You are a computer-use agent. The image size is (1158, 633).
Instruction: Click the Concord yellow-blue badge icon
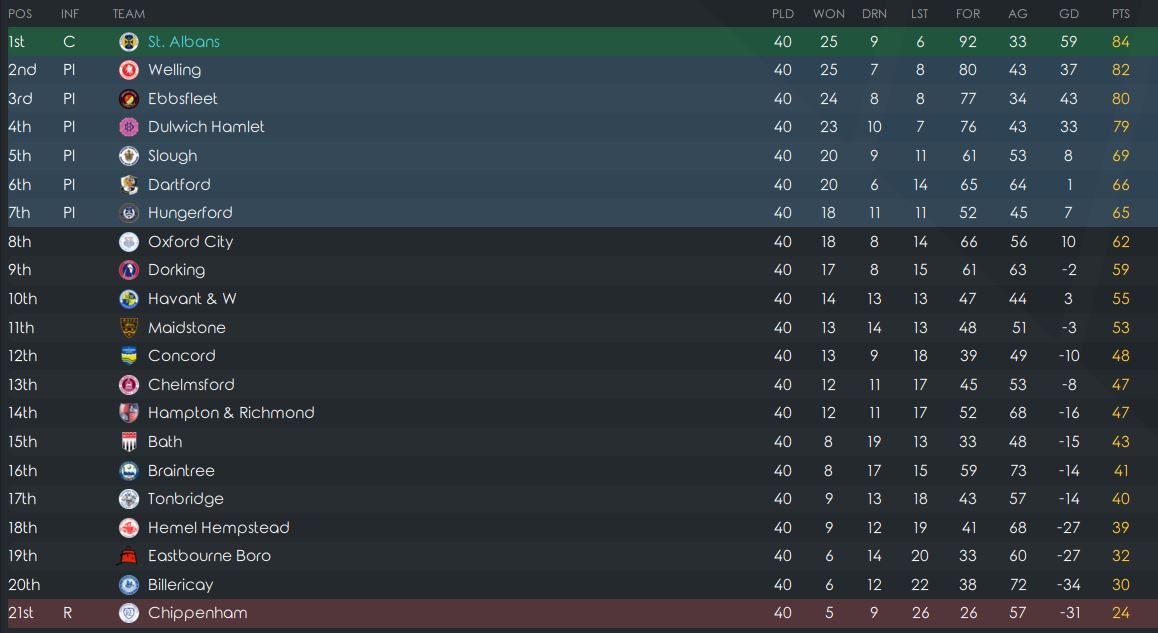(x=128, y=356)
